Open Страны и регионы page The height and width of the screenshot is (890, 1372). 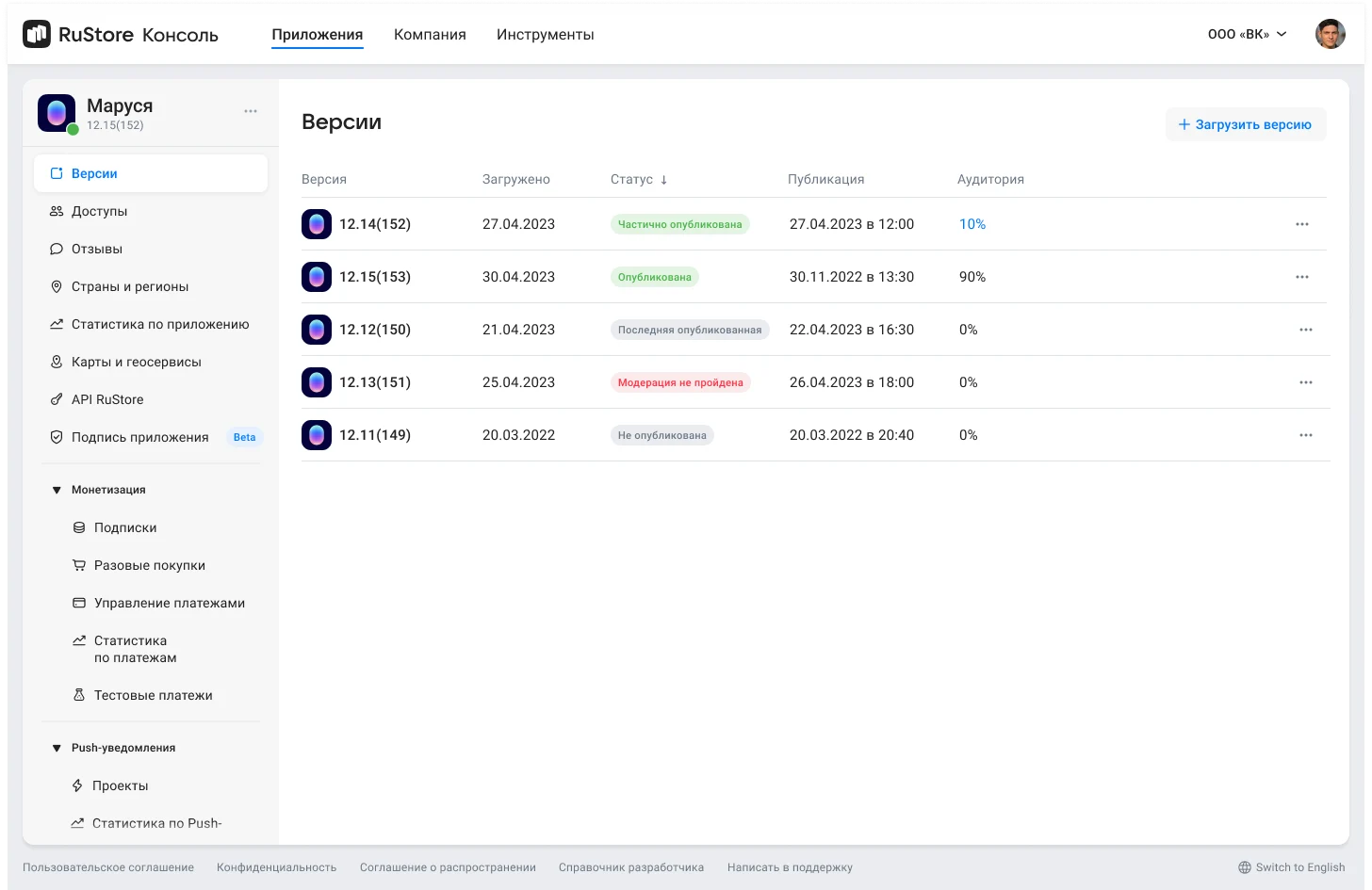pos(129,286)
